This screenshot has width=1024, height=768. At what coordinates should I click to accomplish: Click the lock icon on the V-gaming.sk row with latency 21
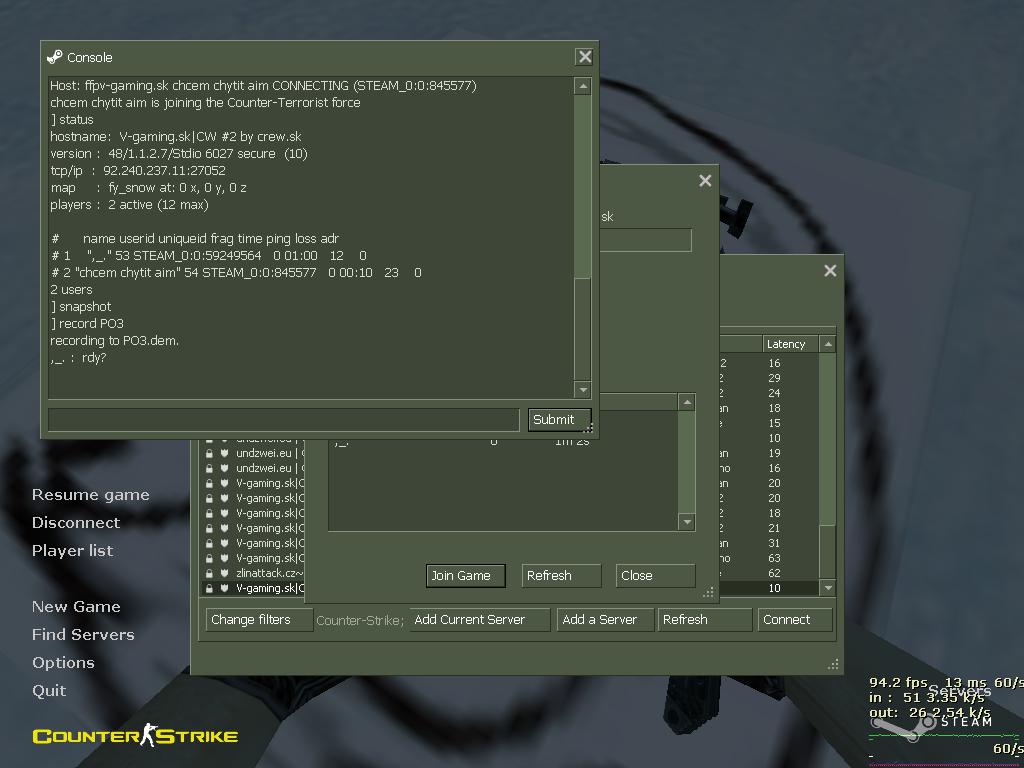pyautogui.click(x=209, y=528)
